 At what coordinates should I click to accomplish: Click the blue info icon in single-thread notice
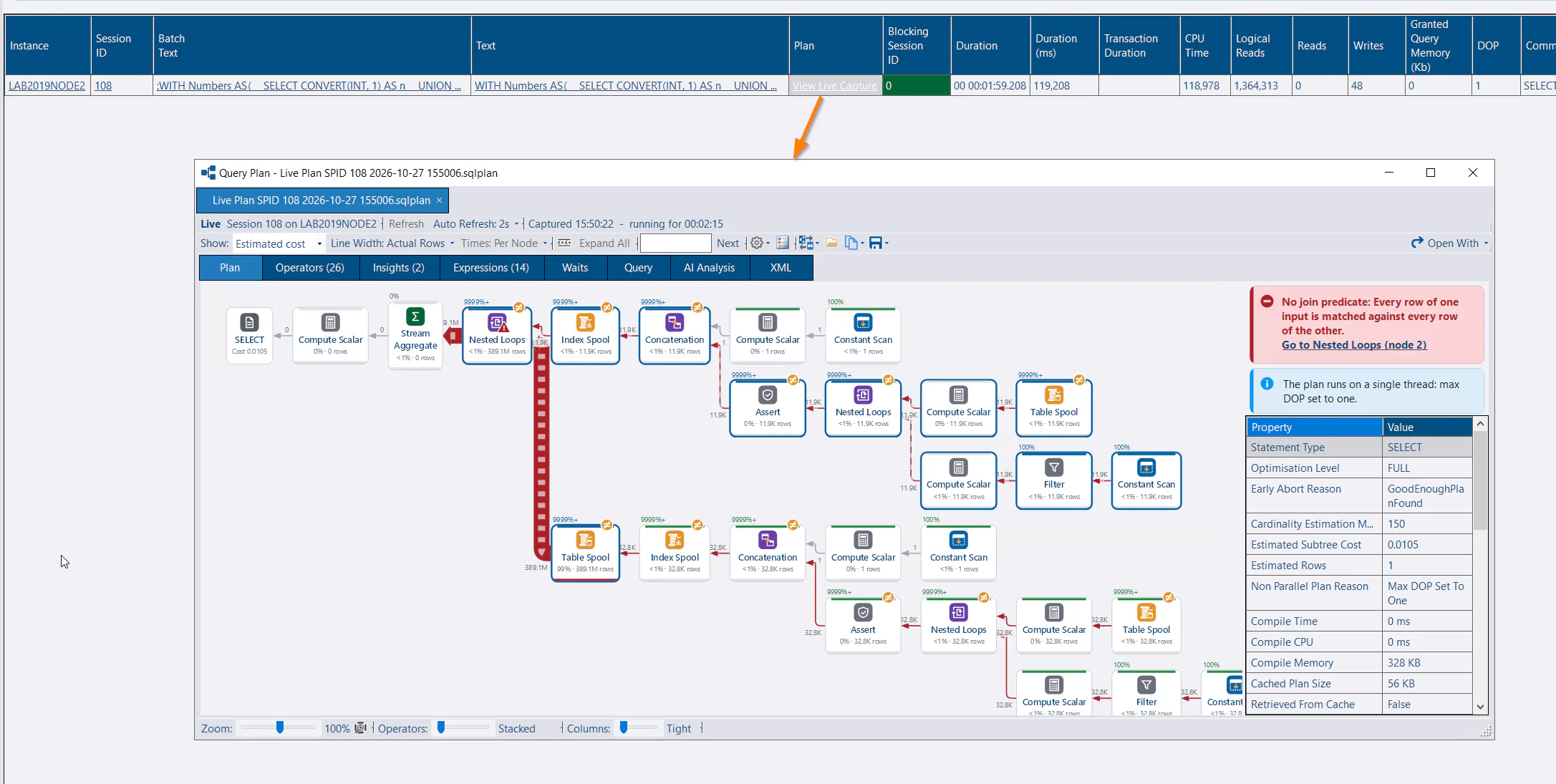click(x=1267, y=384)
